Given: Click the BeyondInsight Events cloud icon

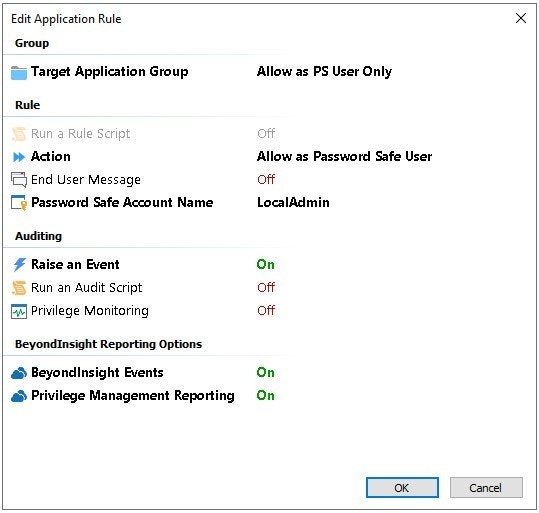Looking at the screenshot, I should (x=19, y=373).
